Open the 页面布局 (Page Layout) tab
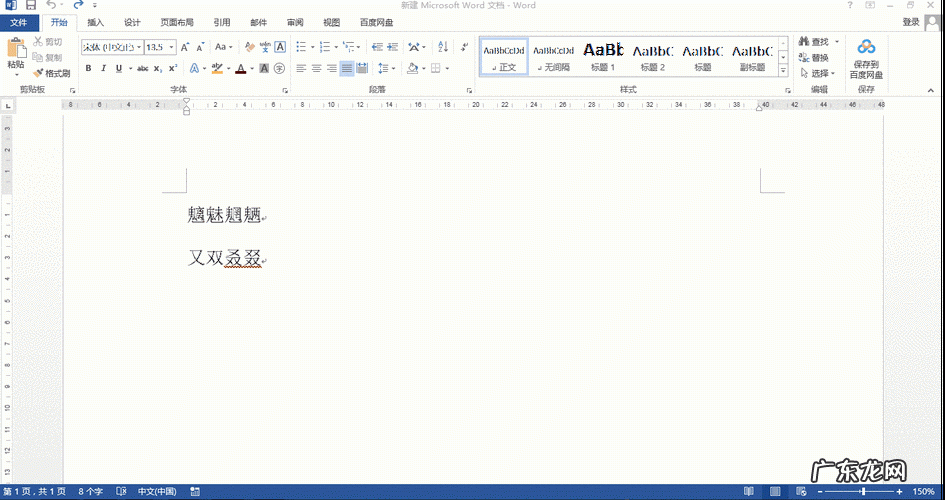Image resolution: width=945 pixels, height=500 pixels. point(177,22)
